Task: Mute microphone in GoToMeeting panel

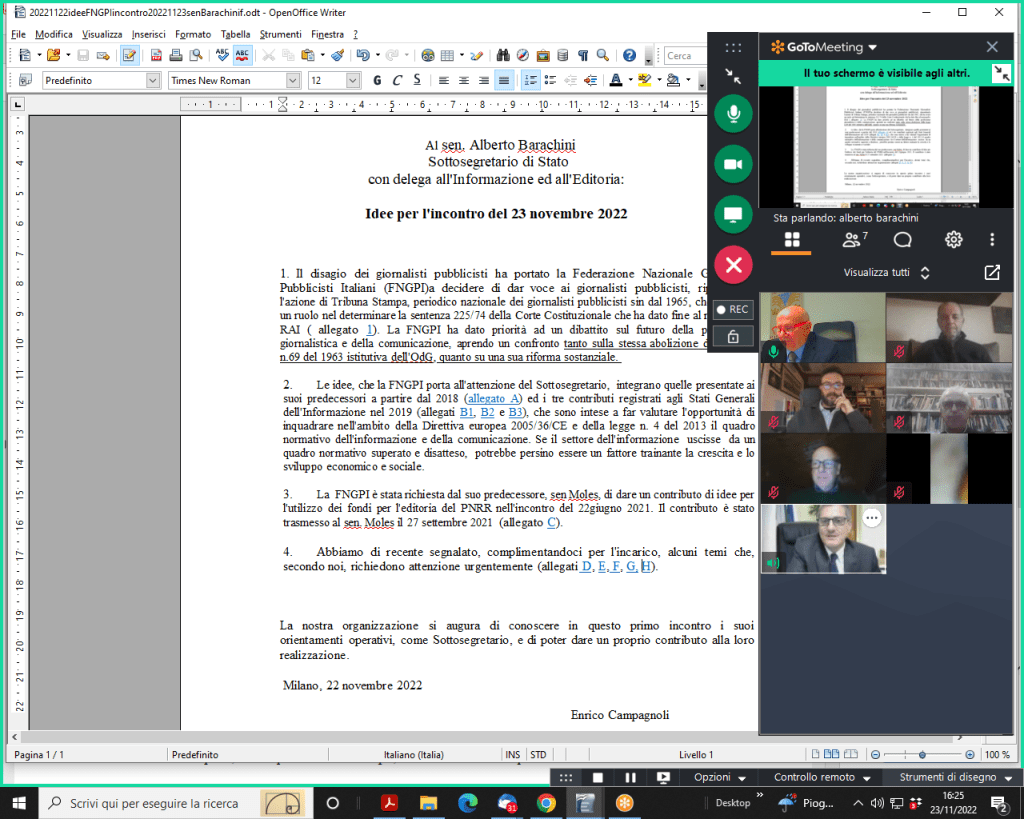Action: [733, 115]
